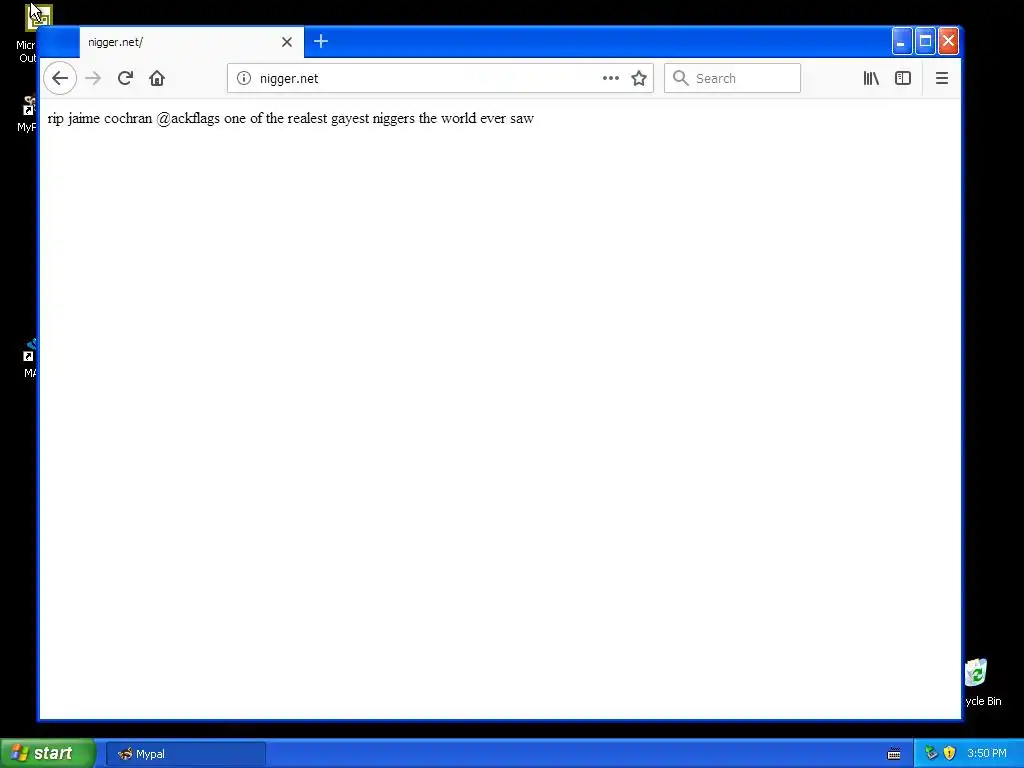Screen dimensions: 1024x768
Task: Open a new tab with plus button
Action: 321,42
